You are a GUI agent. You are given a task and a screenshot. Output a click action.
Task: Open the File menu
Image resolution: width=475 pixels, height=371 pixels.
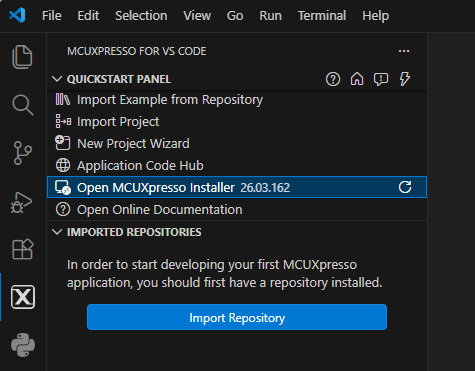(x=52, y=16)
